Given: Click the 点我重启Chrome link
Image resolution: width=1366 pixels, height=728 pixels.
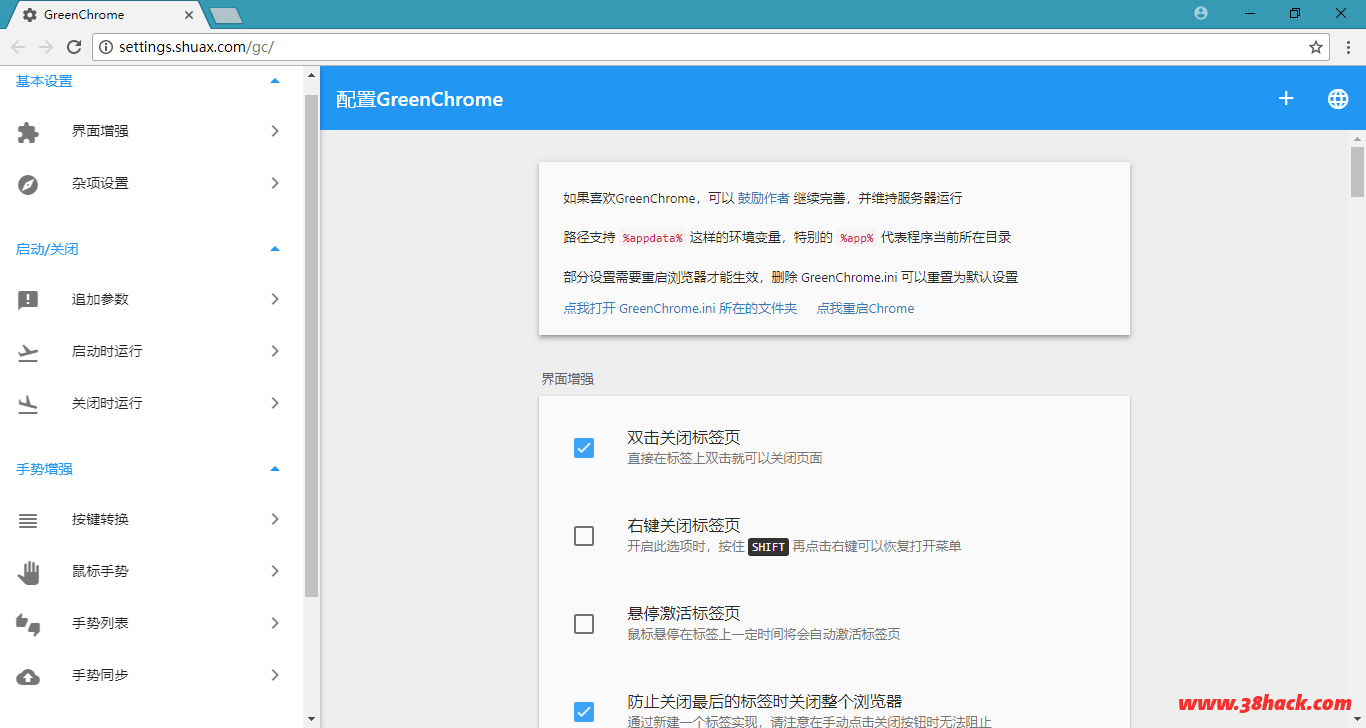Looking at the screenshot, I should click(x=865, y=308).
